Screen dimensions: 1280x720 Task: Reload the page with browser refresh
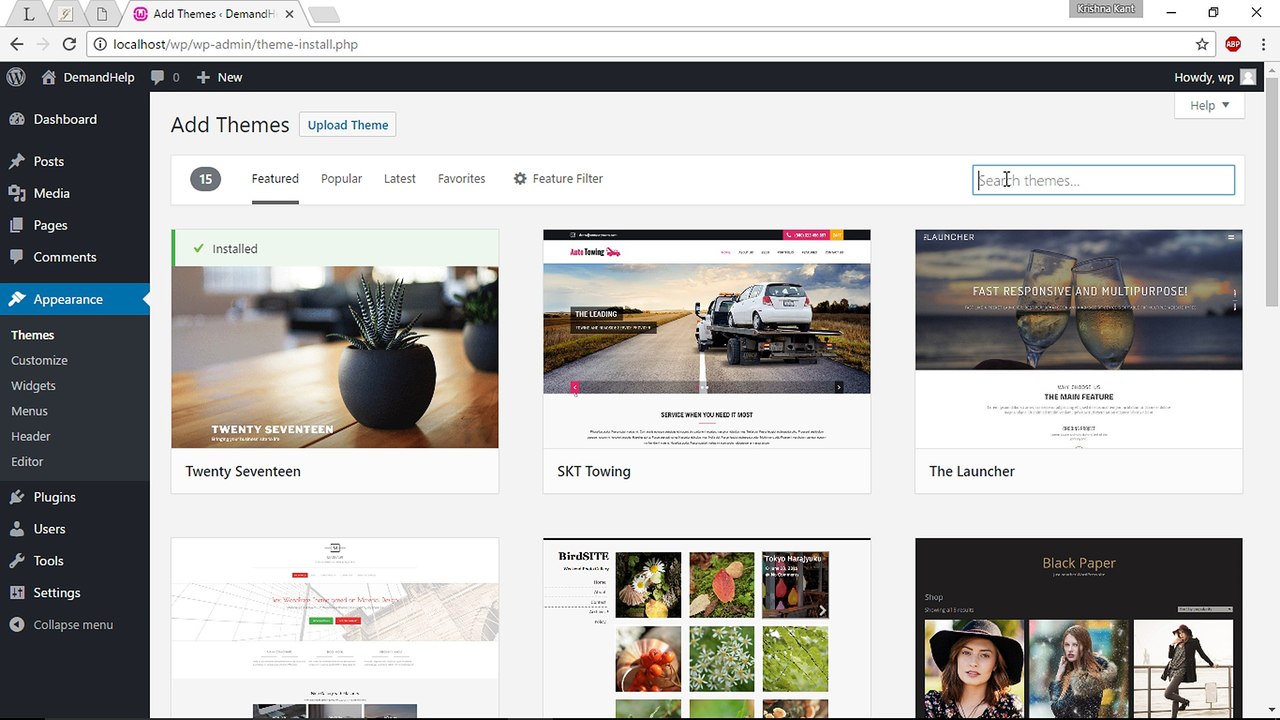coord(69,44)
